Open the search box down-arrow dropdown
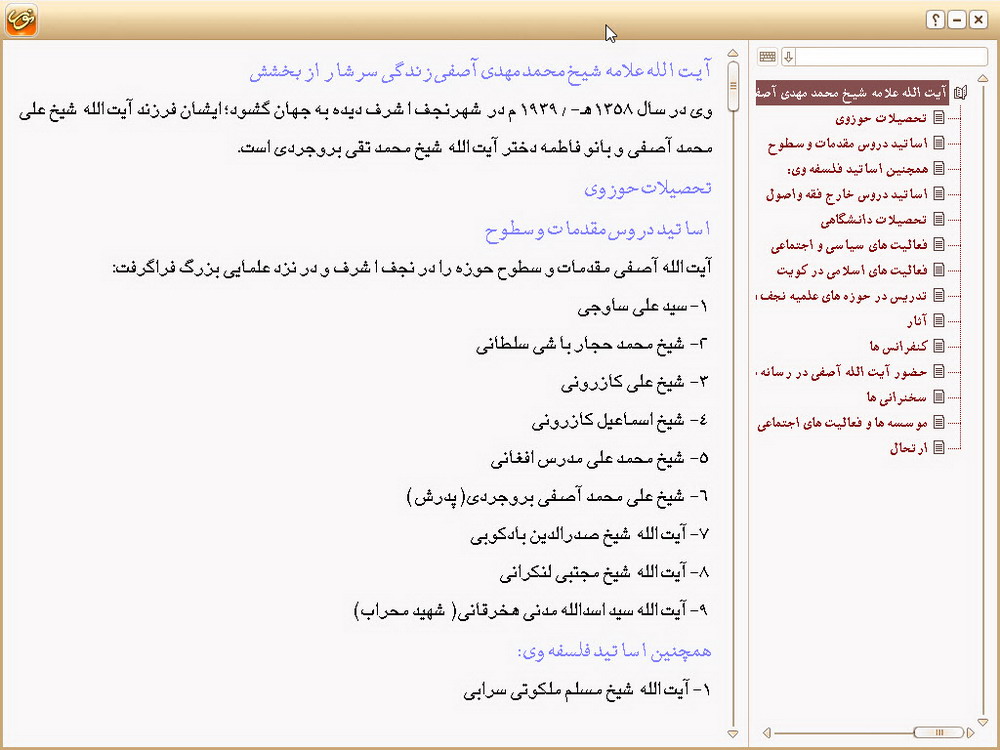The width and height of the screenshot is (1000, 750). pyautogui.click(x=788, y=57)
